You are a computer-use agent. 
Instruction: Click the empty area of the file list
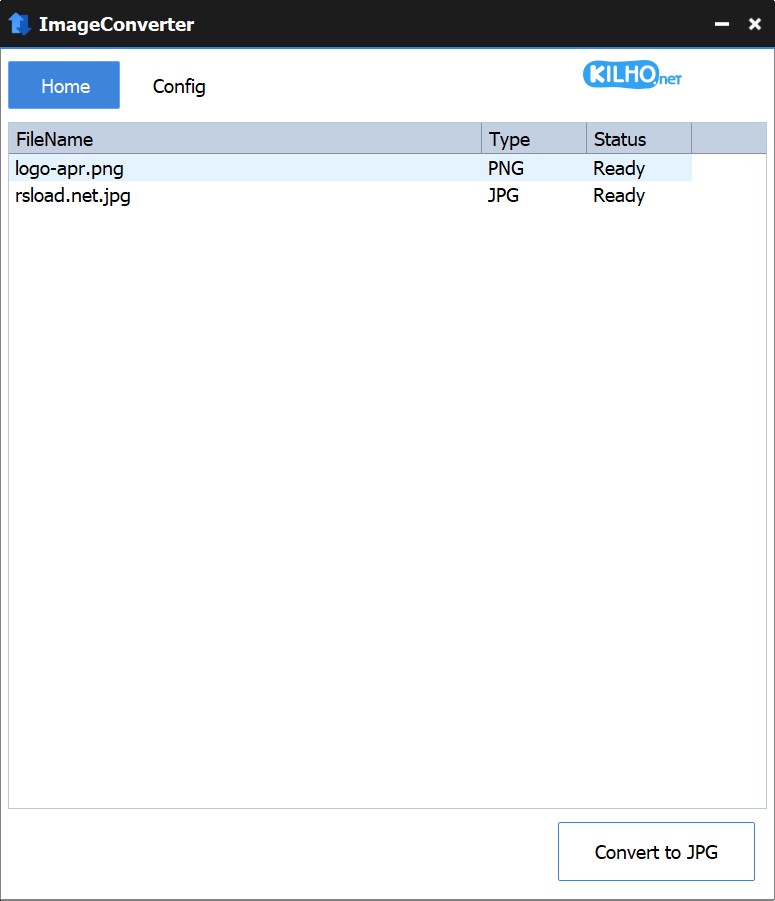(x=387, y=500)
